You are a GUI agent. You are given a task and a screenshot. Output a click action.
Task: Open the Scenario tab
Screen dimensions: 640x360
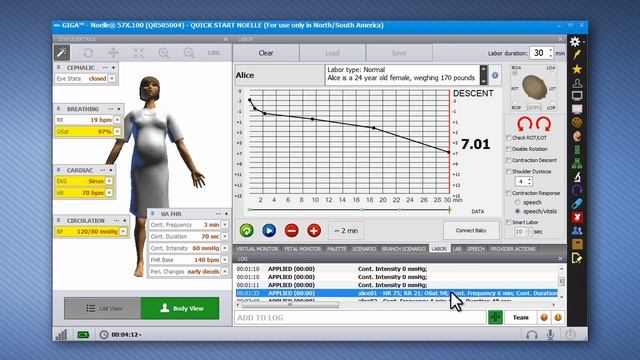[x=364, y=249]
